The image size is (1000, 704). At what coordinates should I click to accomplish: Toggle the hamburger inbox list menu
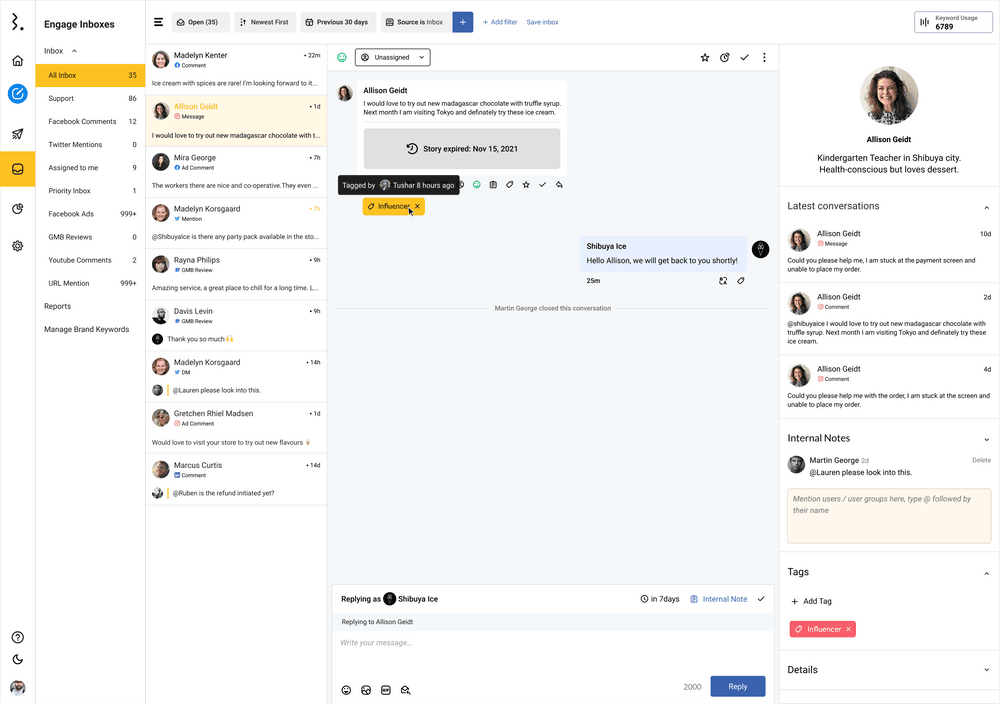(x=158, y=22)
